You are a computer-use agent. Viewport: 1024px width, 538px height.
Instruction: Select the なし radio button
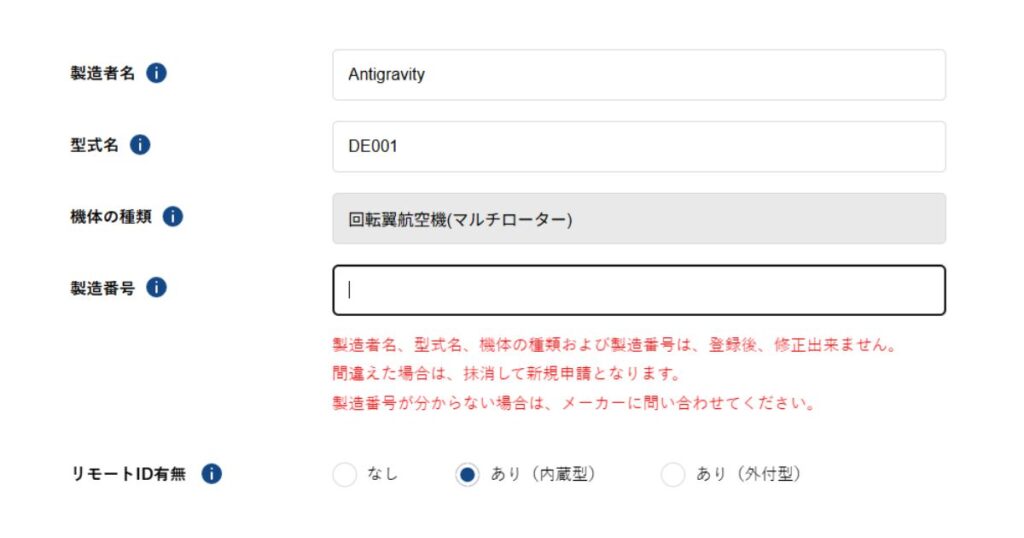(344, 475)
